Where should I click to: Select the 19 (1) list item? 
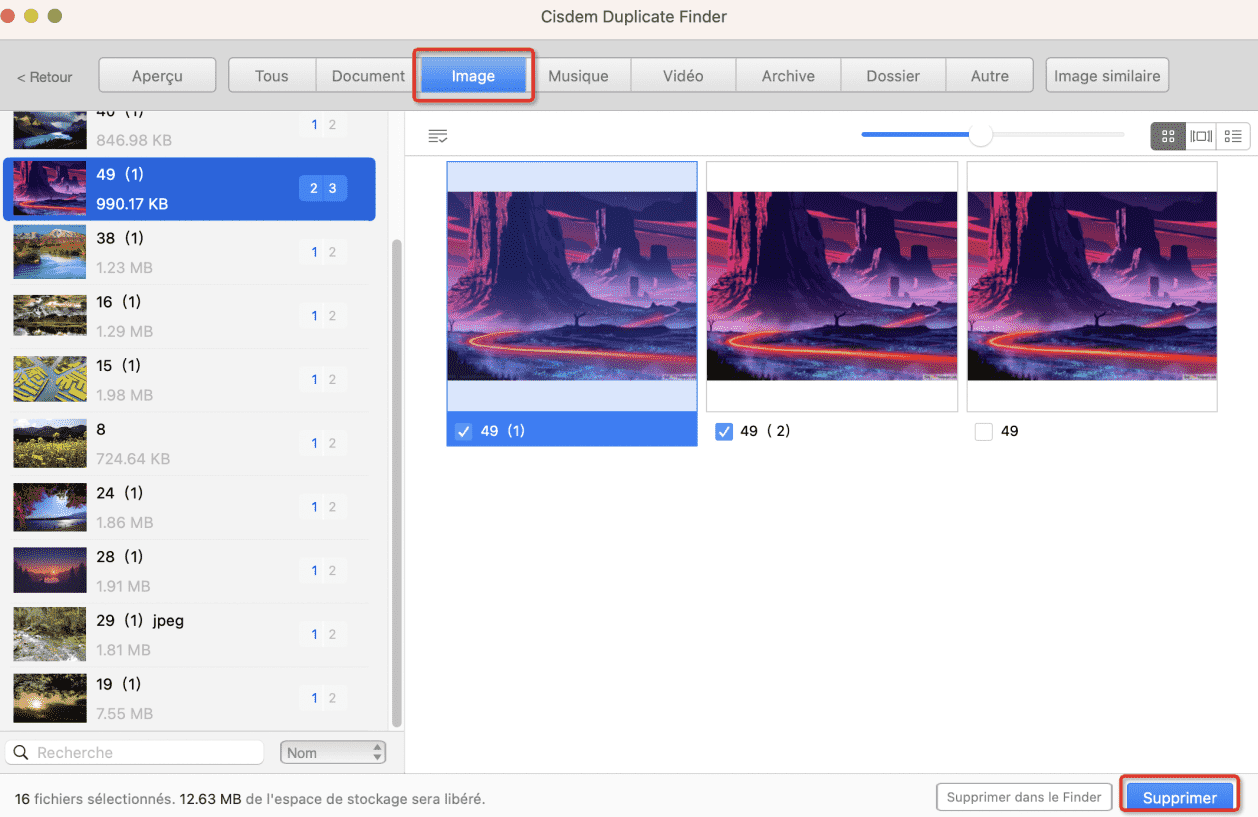pyautogui.click(x=189, y=699)
